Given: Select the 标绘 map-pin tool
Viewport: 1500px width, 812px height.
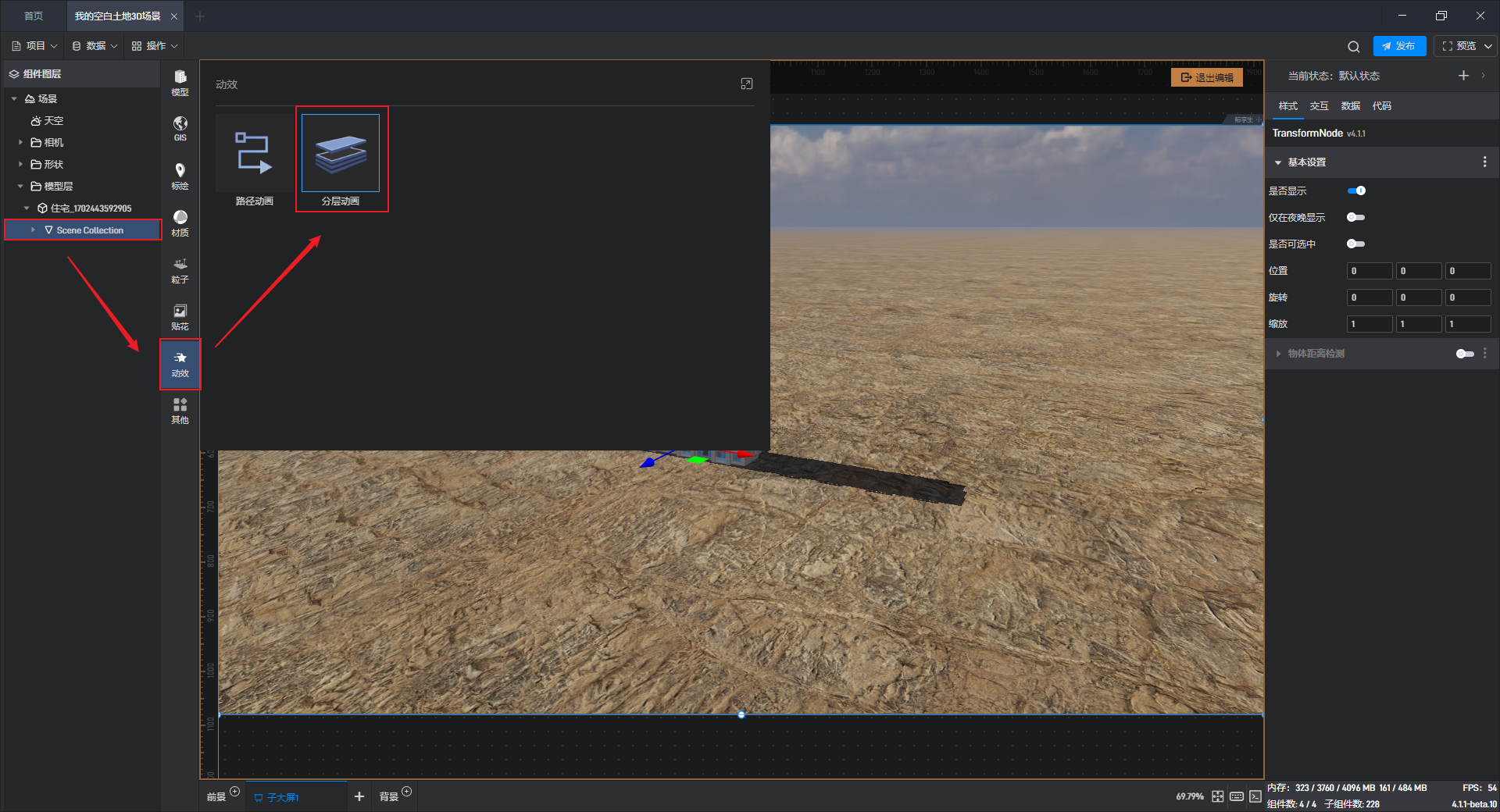Looking at the screenshot, I should coord(180,176).
